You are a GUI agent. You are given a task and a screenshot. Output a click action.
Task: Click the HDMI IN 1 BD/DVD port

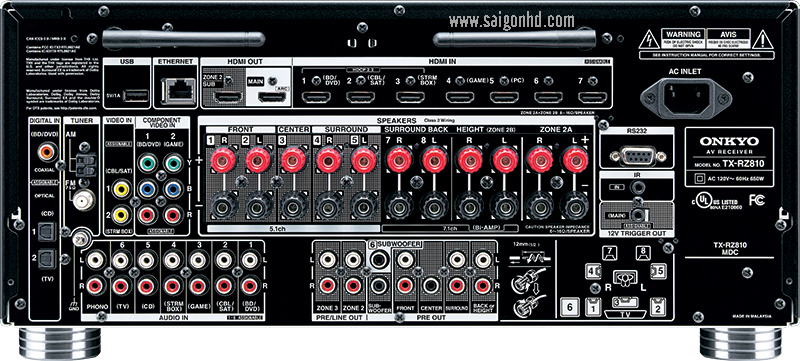click(x=316, y=97)
